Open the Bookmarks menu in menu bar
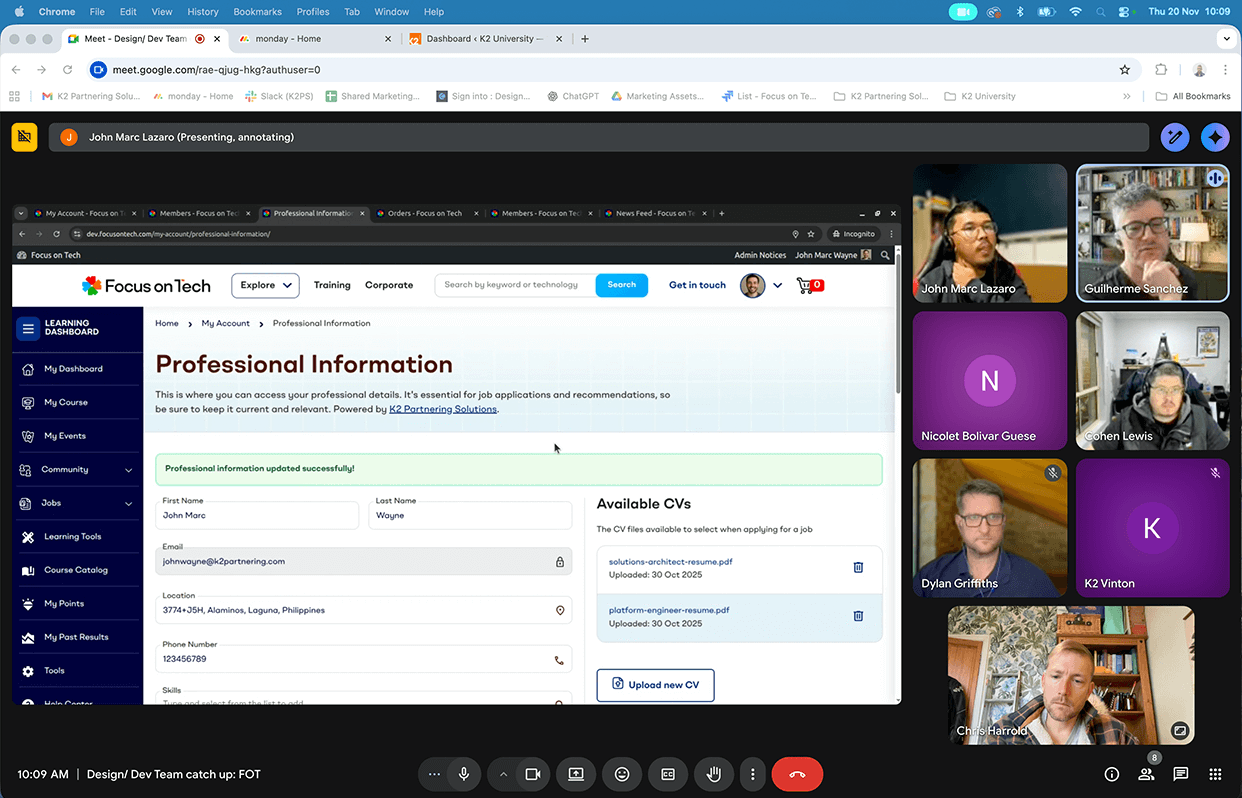The image size is (1242, 798). [257, 12]
